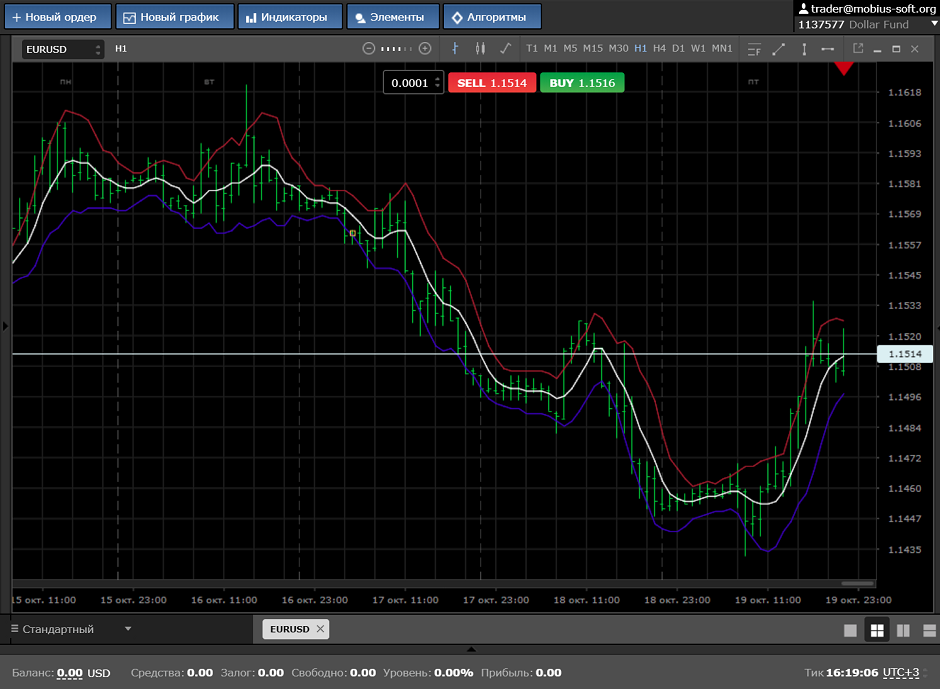Choose horizontal rows chart layout

pyautogui.click(x=929, y=630)
